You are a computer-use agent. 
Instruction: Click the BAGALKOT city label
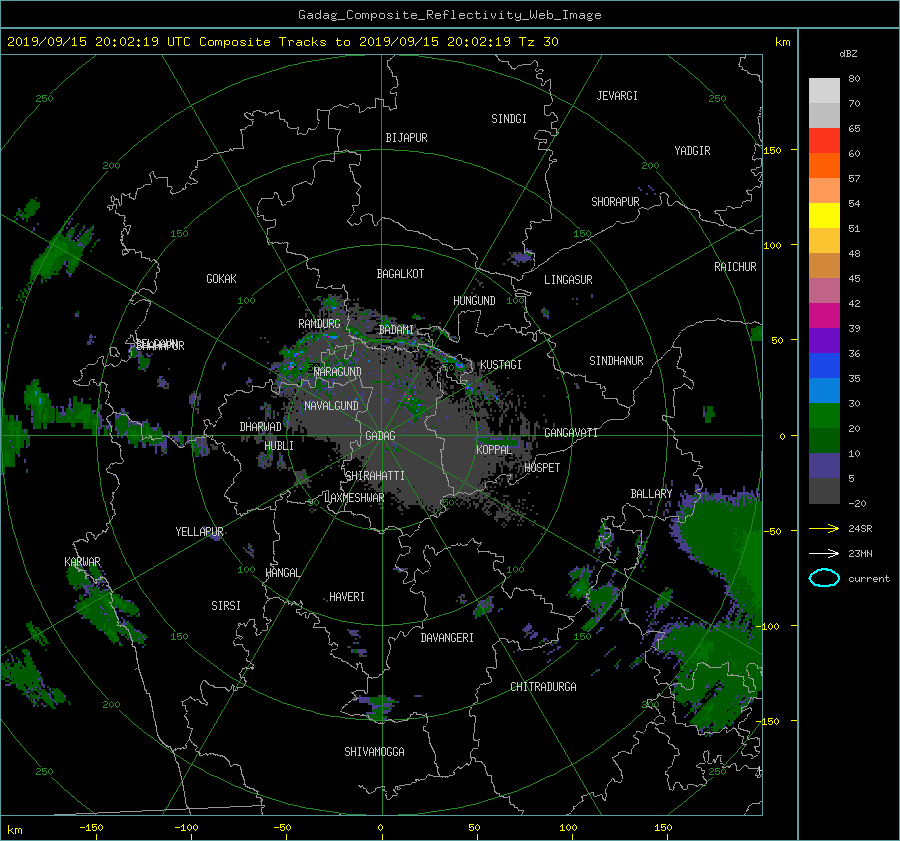400,274
